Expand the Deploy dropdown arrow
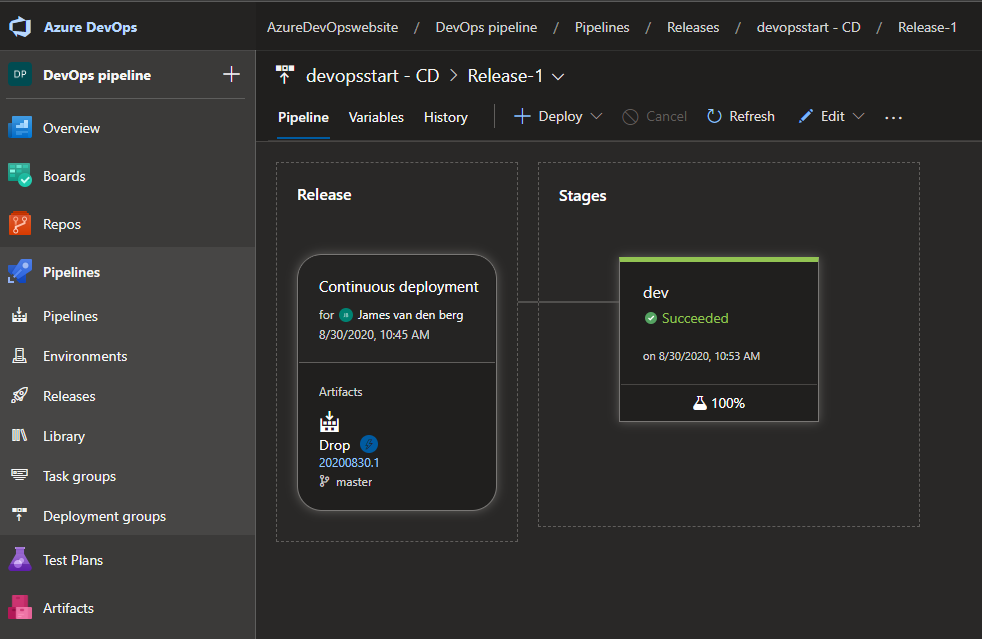The image size is (982, 639). pos(596,117)
